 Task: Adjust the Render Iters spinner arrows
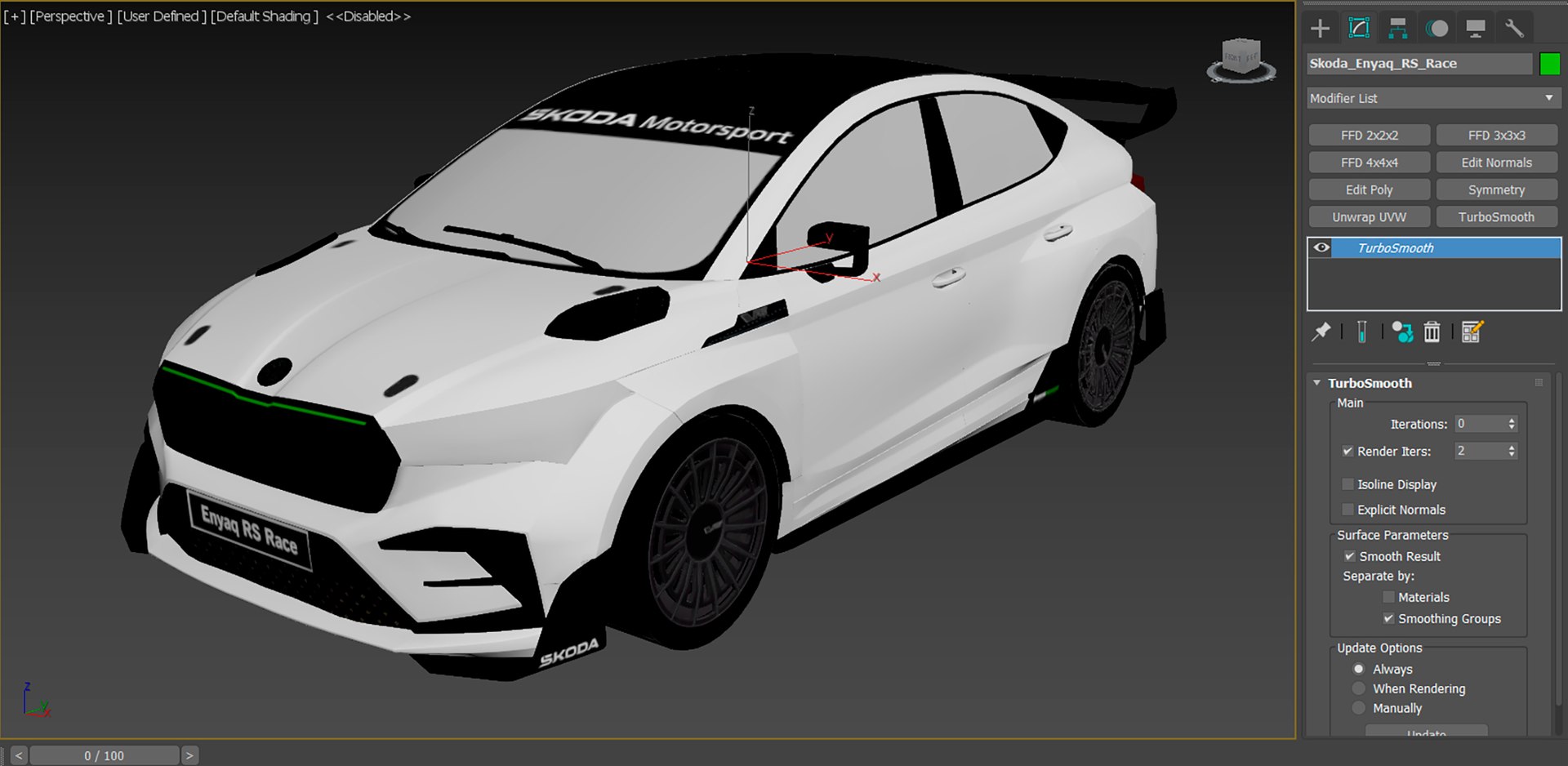[1512, 451]
